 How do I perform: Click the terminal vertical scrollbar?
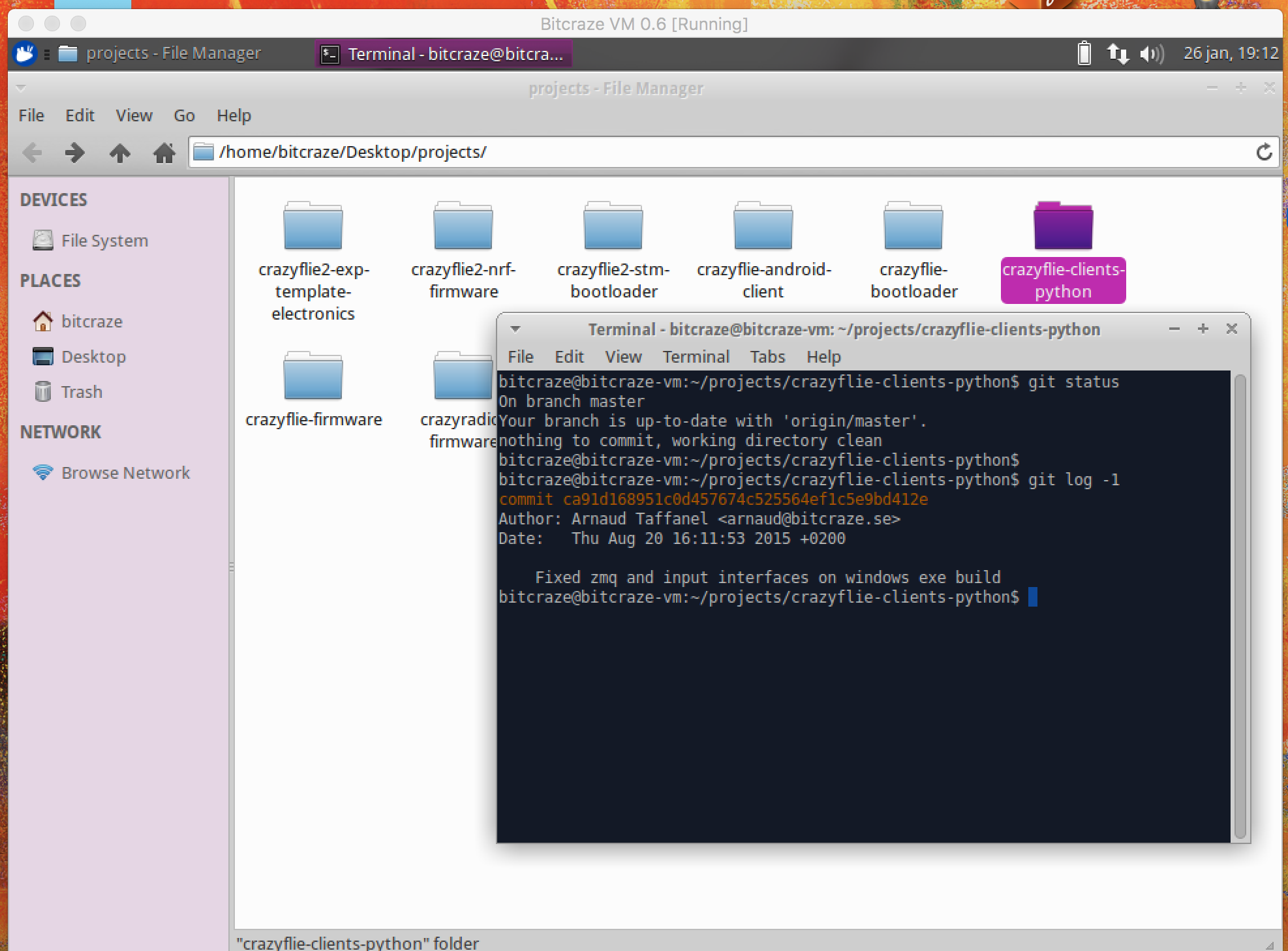pyautogui.click(x=1240, y=607)
